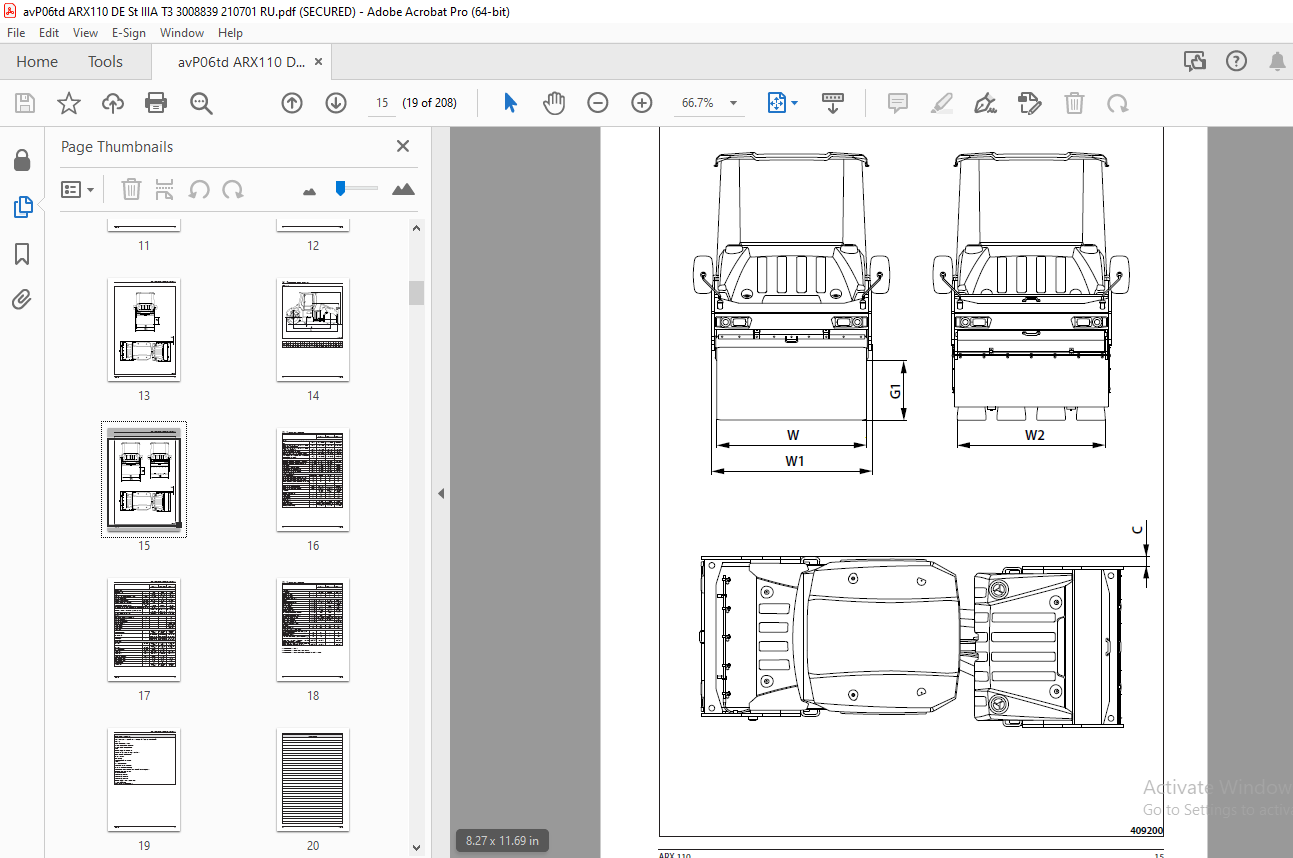Open the Window menu
This screenshot has width=1293, height=858.
point(182,33)
